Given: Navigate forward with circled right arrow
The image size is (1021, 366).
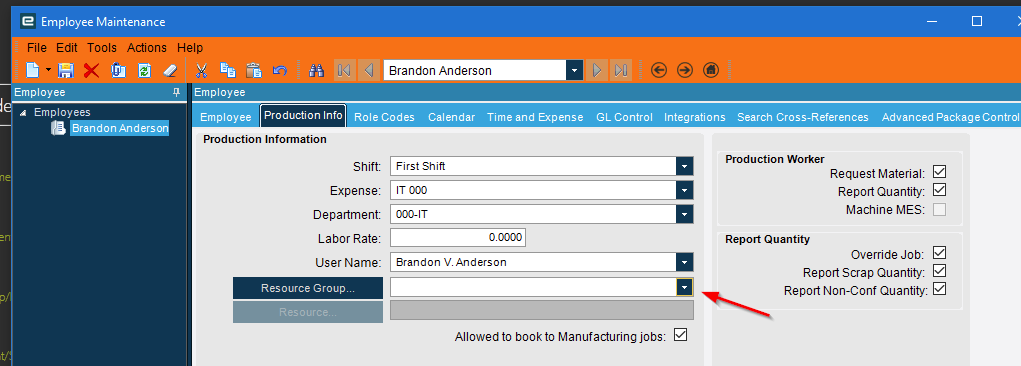Looking at the screenshot, I should click(685, 70).
